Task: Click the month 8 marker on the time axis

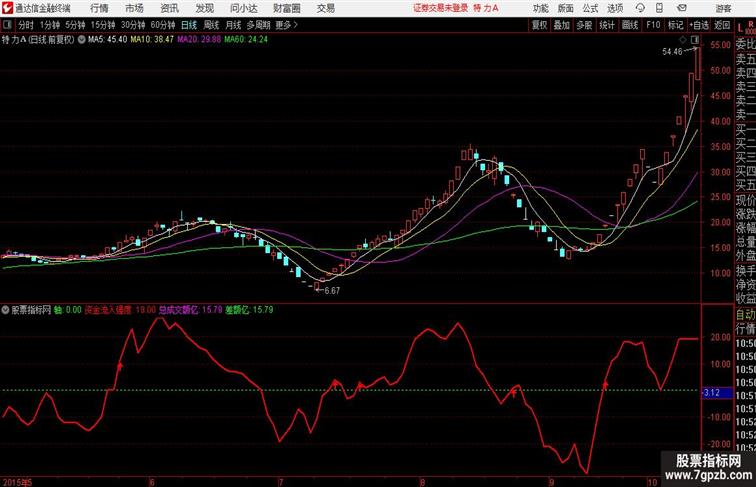Action: coord(423,482)
